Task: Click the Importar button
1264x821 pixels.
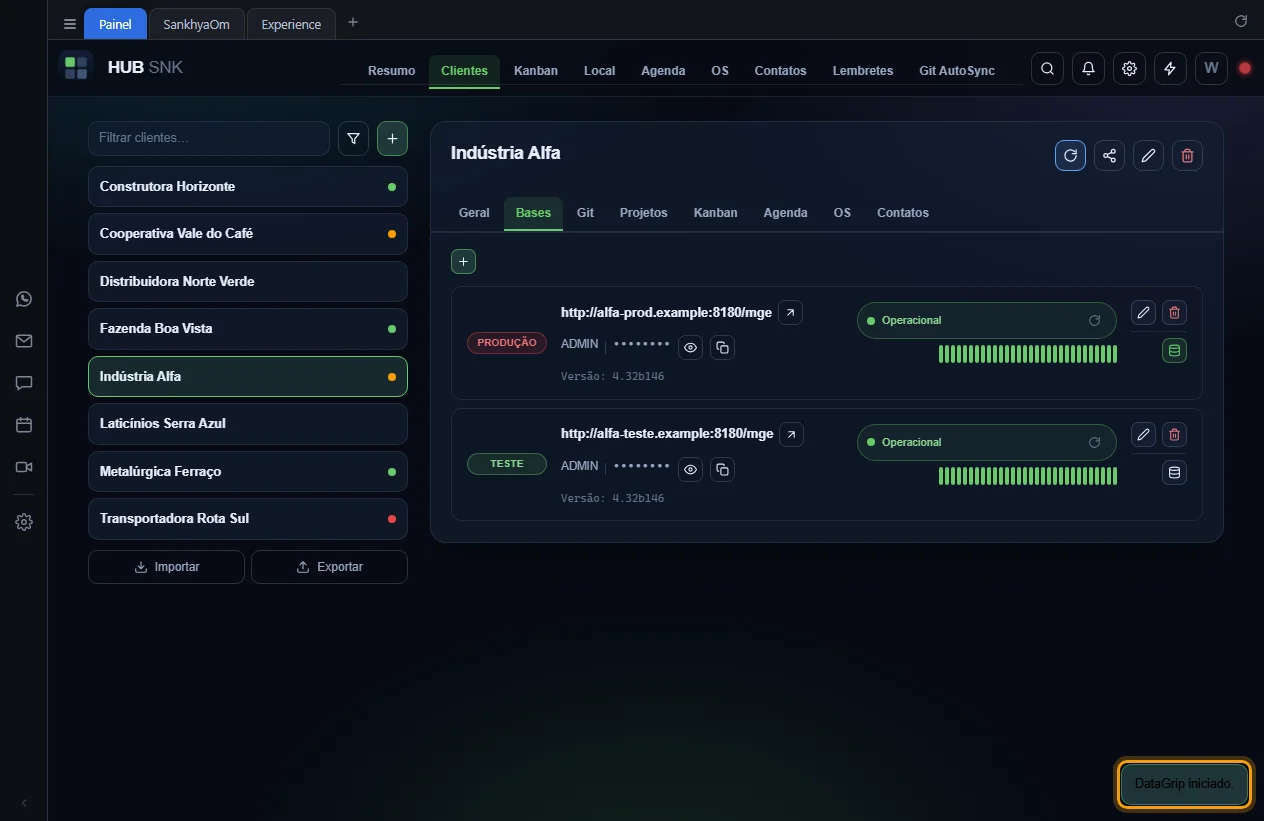Action: click(166, 567)
